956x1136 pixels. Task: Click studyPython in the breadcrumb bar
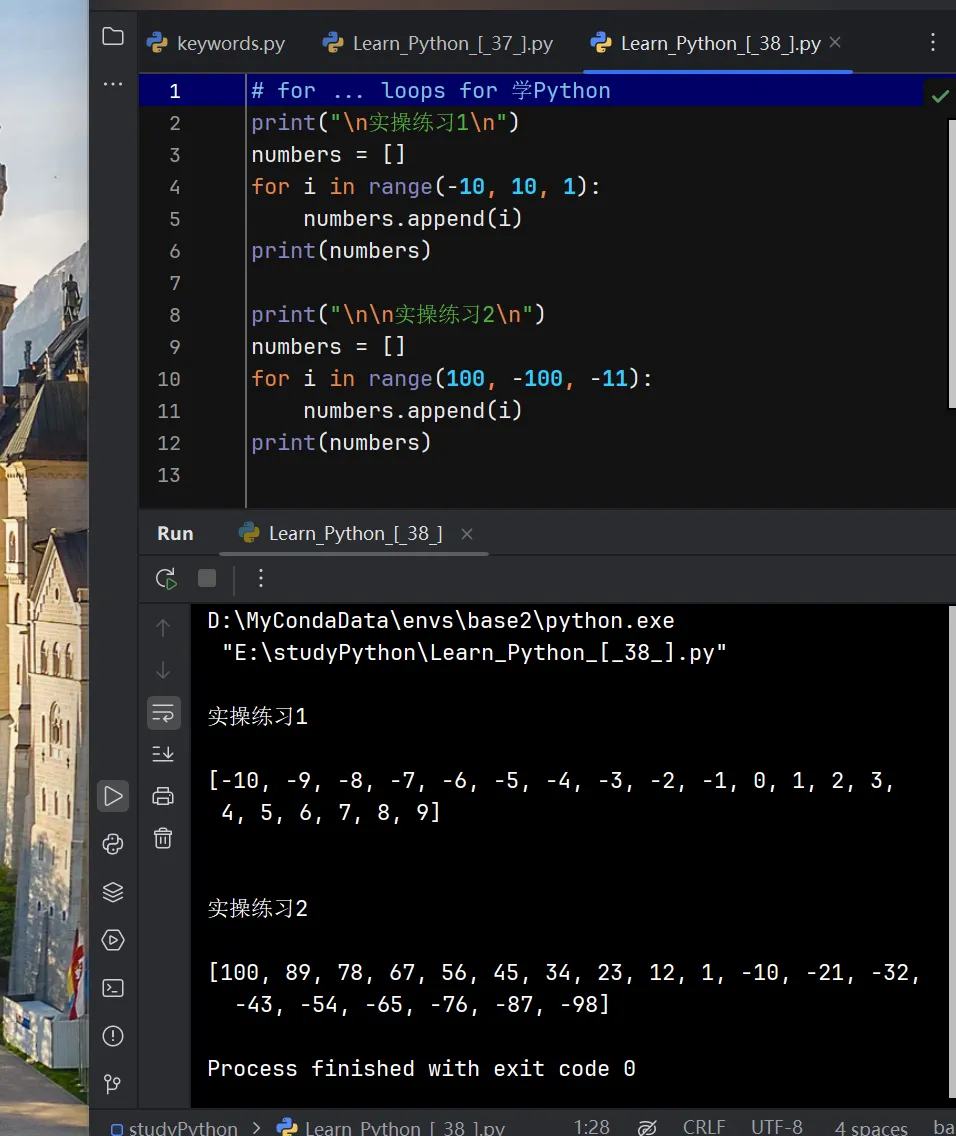click(174, 1127)
